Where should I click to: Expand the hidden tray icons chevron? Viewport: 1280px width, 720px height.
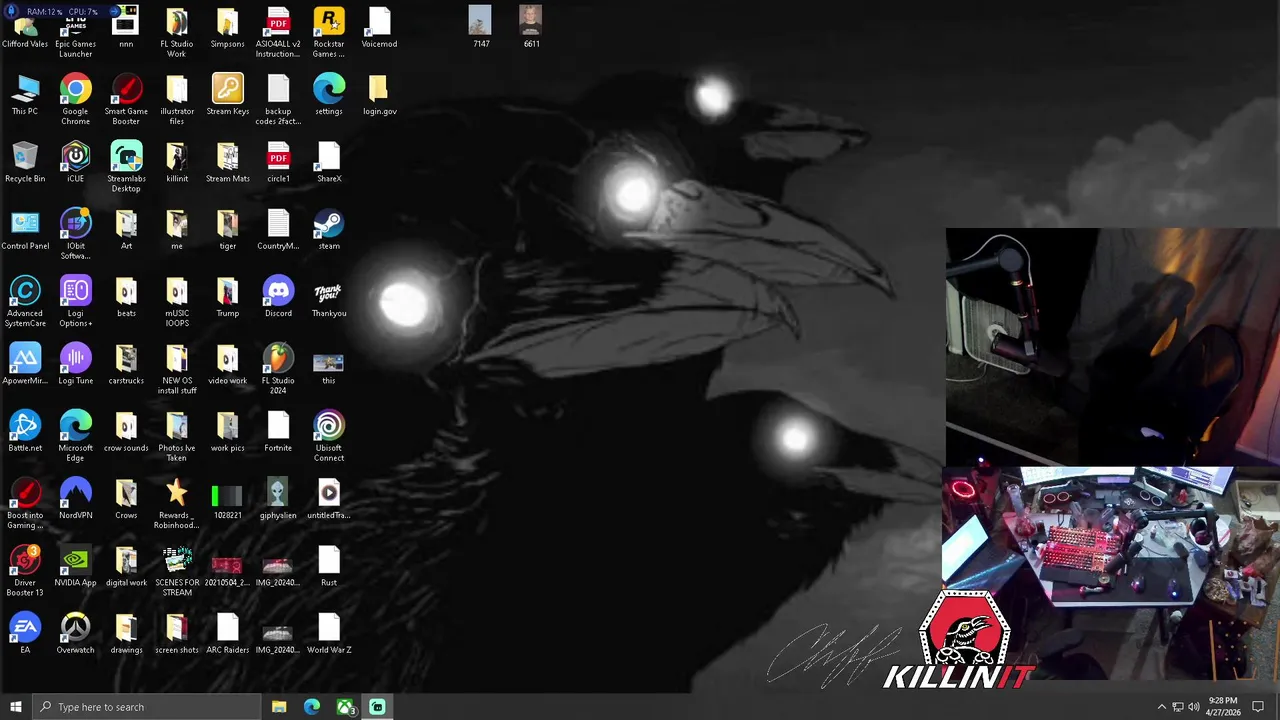coord(1161,707)
